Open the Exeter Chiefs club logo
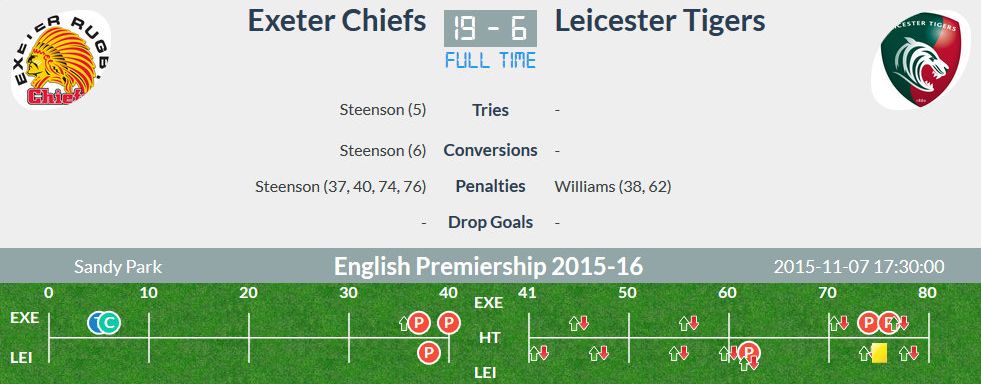 click(x=61, y=59)
